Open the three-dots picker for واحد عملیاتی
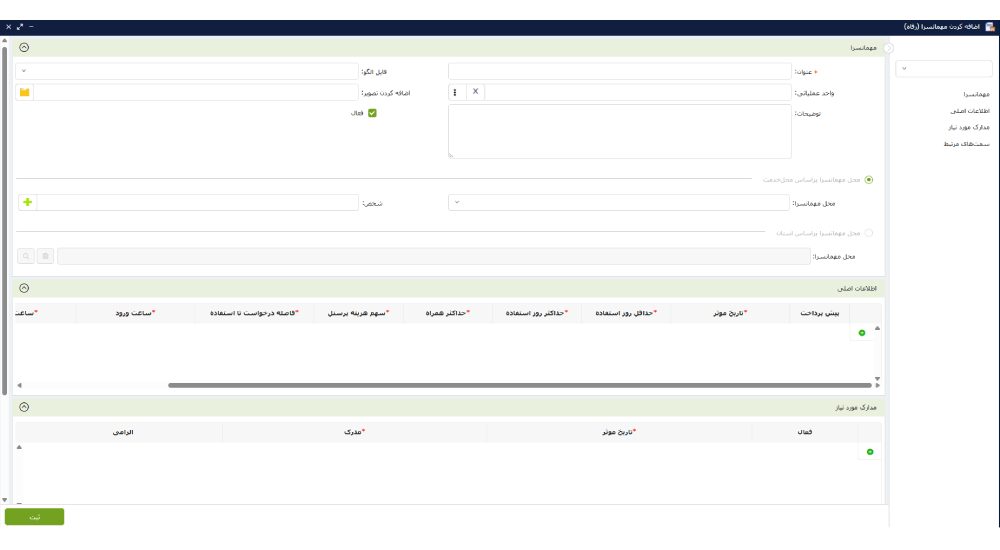The height and width of the screenshot is (550, 1000). (x=455, y=92)
